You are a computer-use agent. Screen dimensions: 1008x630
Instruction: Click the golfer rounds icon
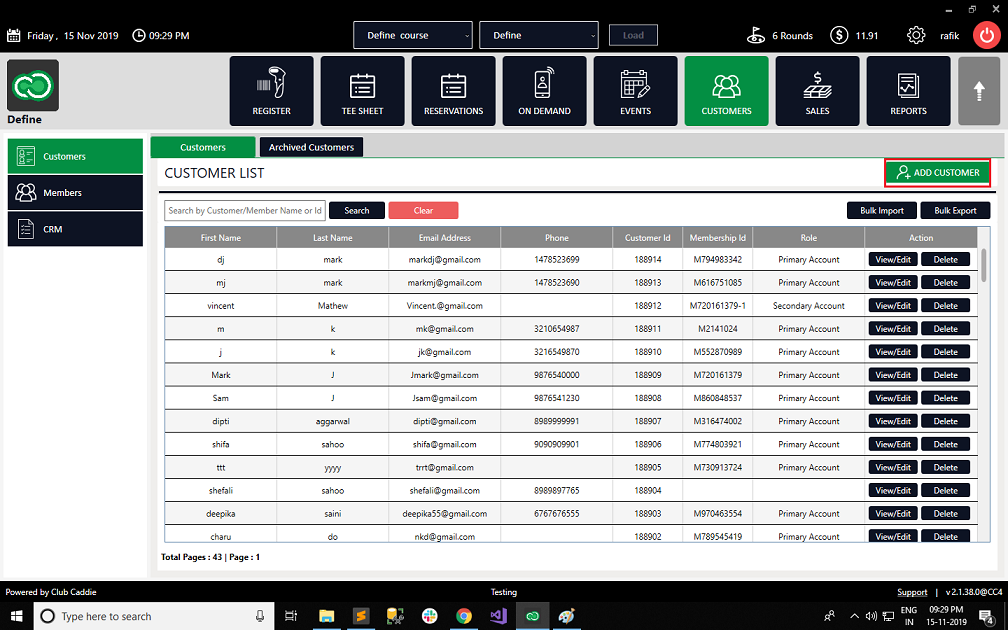pyautogui.click(x=755, y=35)
